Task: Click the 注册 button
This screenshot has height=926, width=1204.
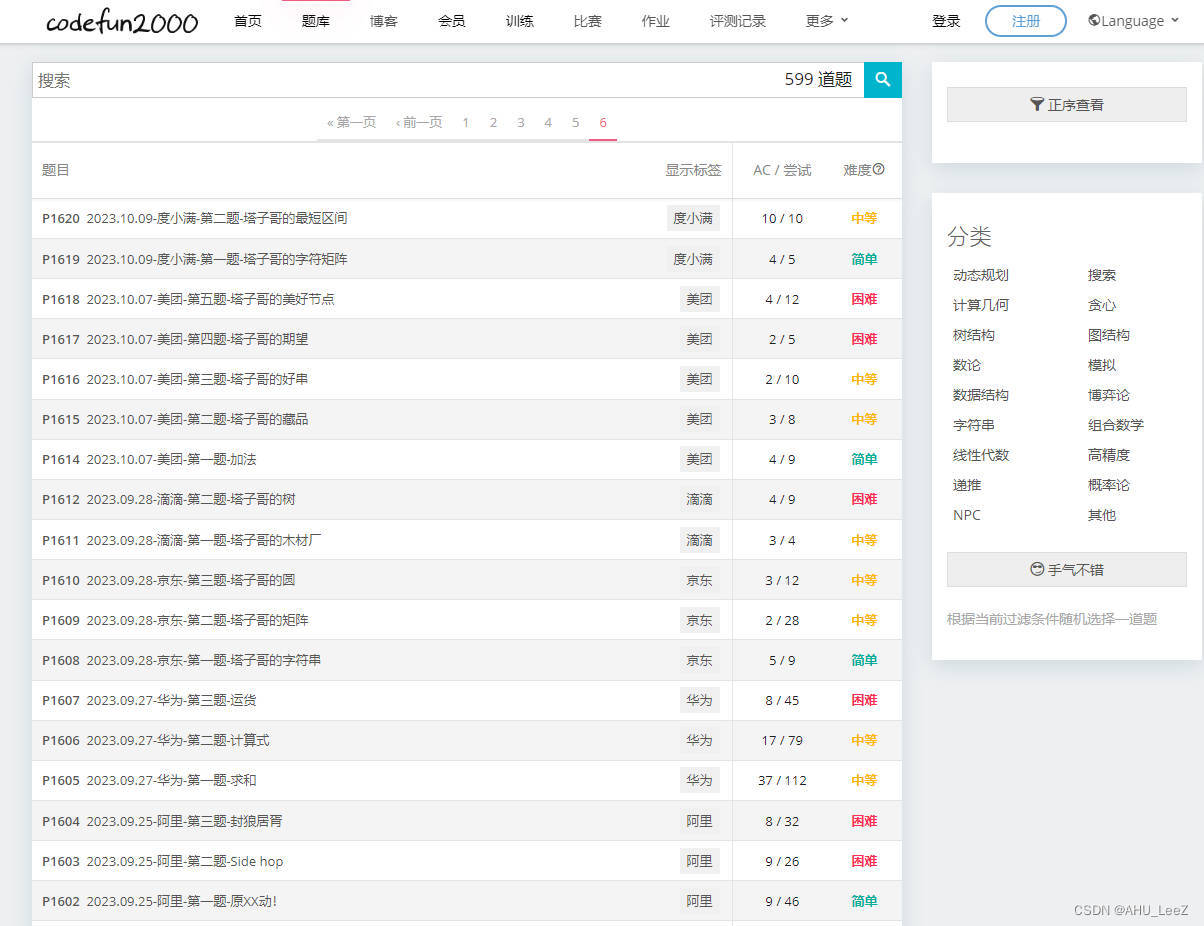Action: click(x=1026, y=21)
